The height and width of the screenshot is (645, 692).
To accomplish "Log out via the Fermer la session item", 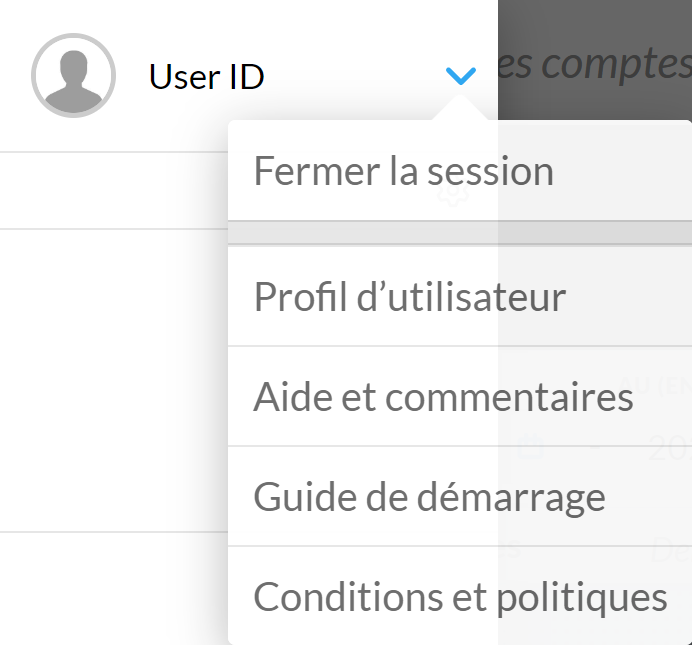I will point(403,171).
